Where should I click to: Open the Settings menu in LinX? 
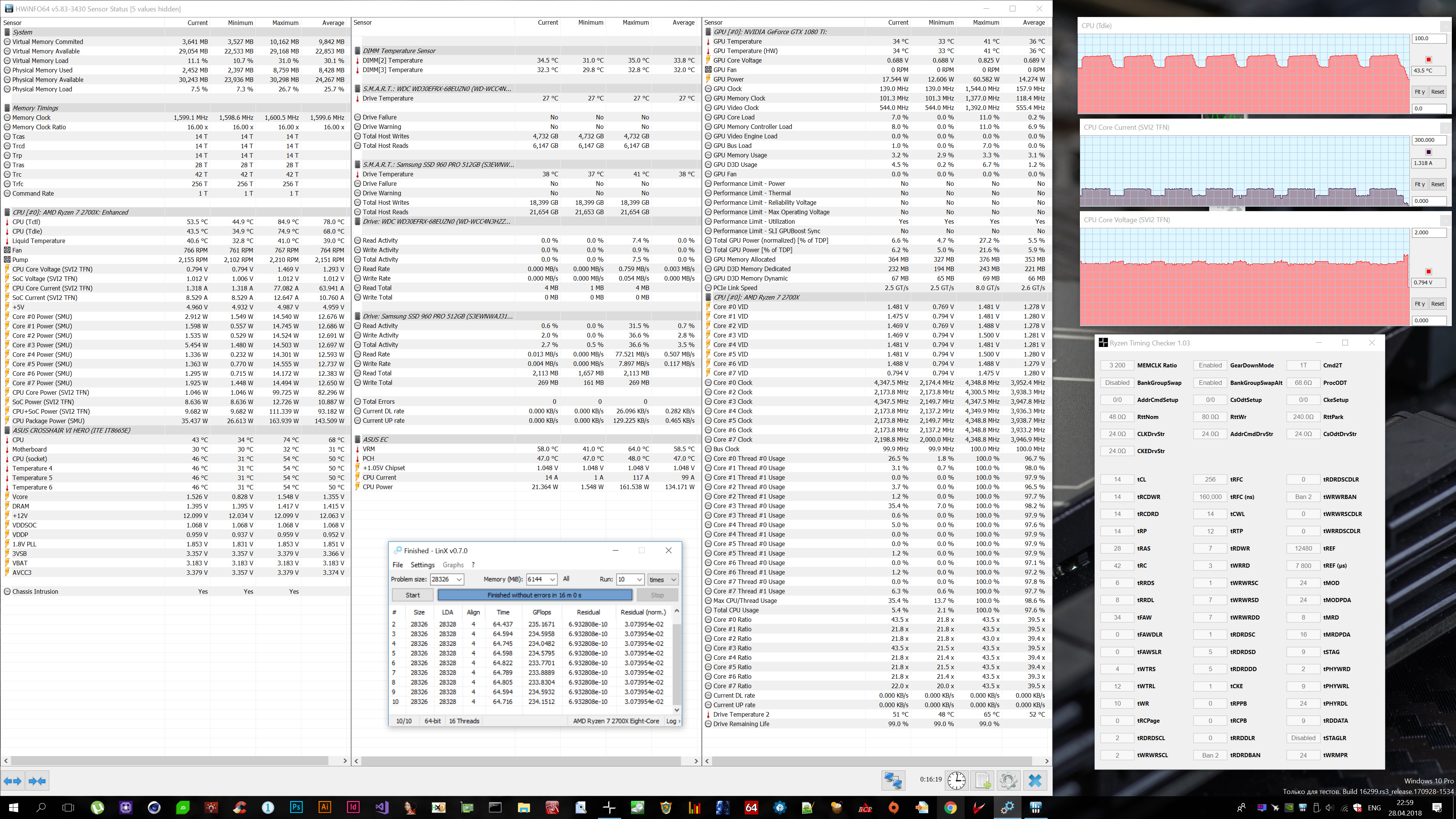pyautogui.click(x=422, y=565)
